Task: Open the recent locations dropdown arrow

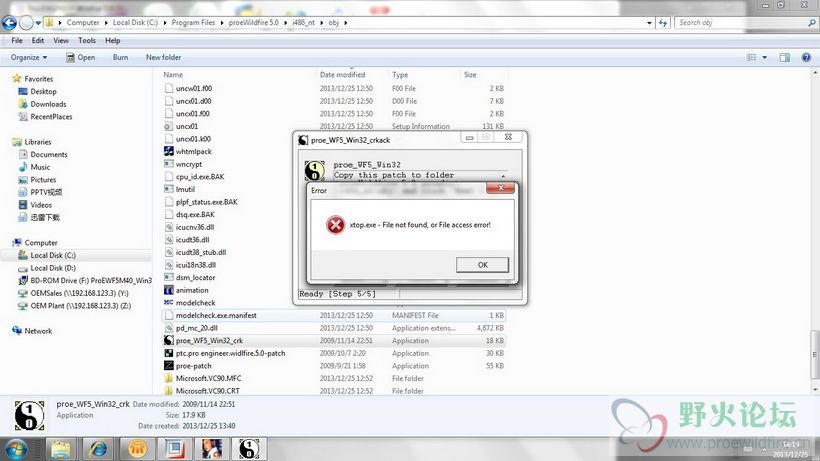Action: coord(38,23)
